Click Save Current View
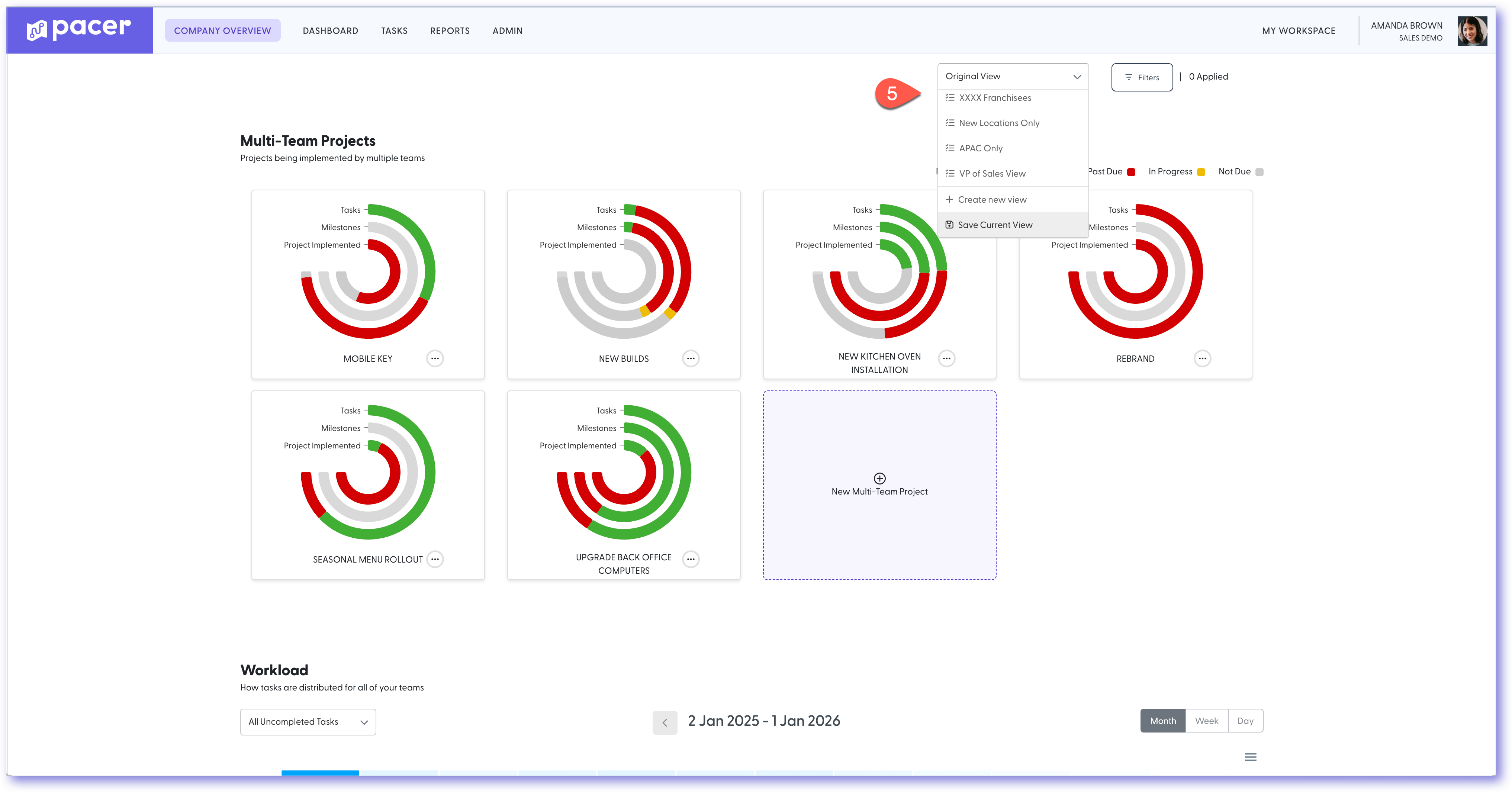 1013,224
